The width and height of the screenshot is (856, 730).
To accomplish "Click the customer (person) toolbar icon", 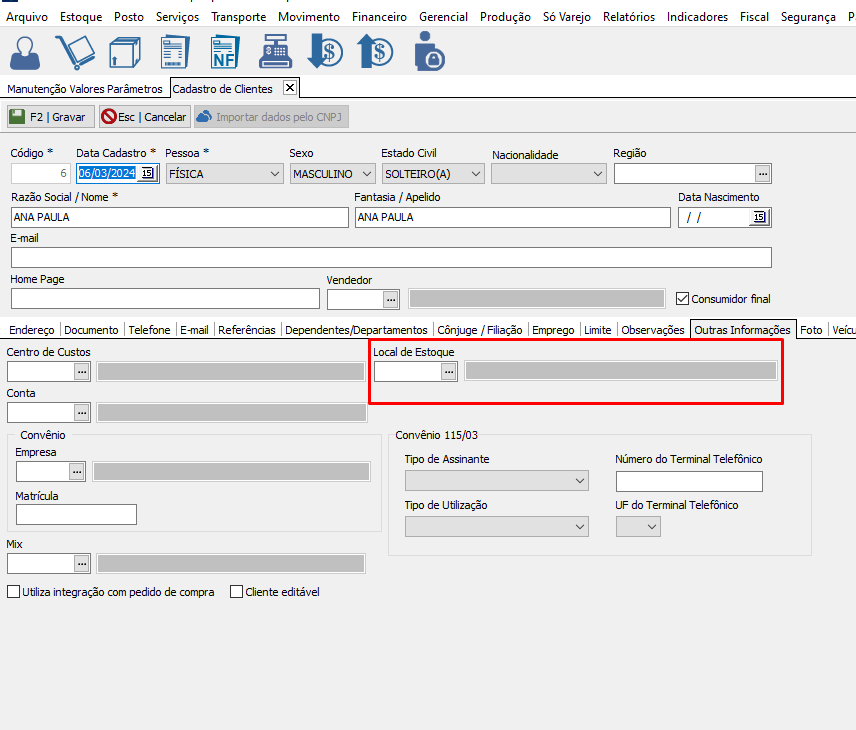I will coord(27,51).
